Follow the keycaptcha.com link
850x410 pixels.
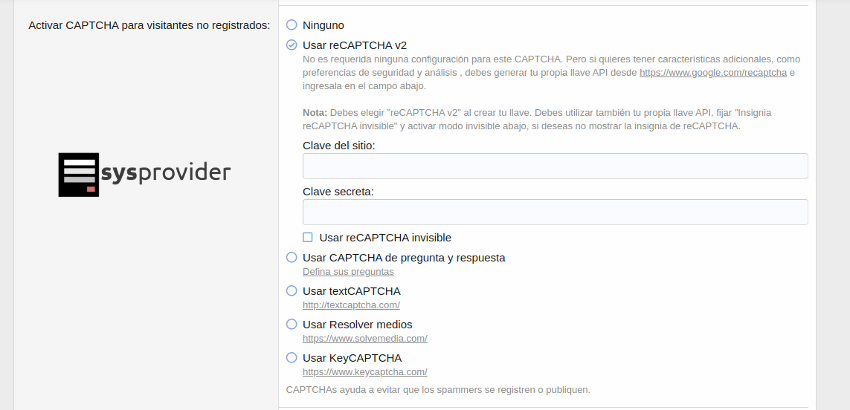[x=357, y=372]
